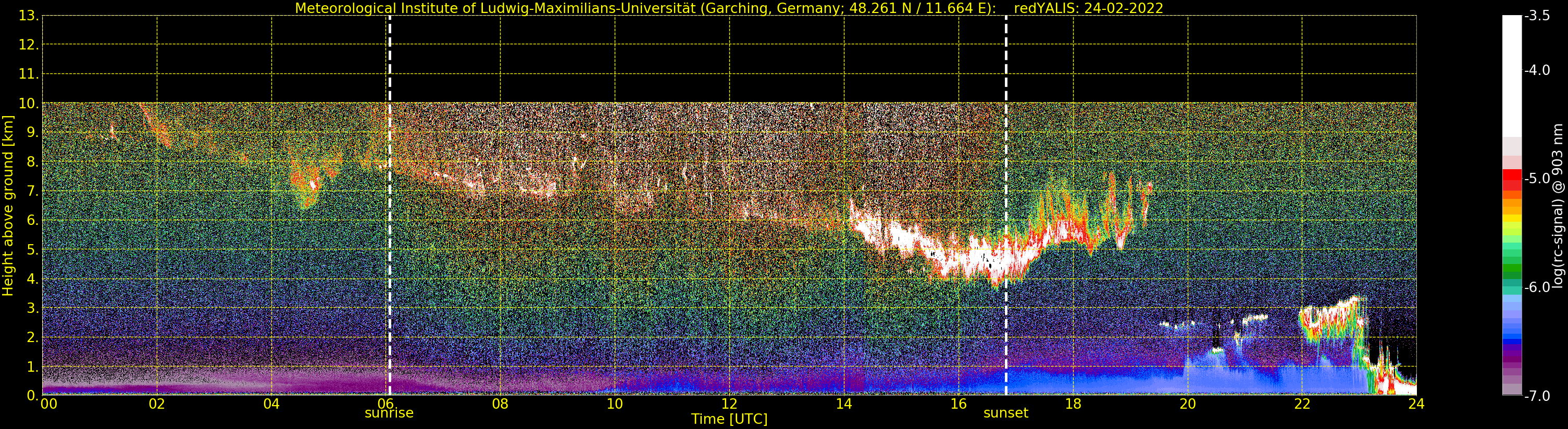Image resolution: width=1568 pixels, height=429 pixels.
Task: Pick the green section of the colorbar
Action: pos(1512,260)
